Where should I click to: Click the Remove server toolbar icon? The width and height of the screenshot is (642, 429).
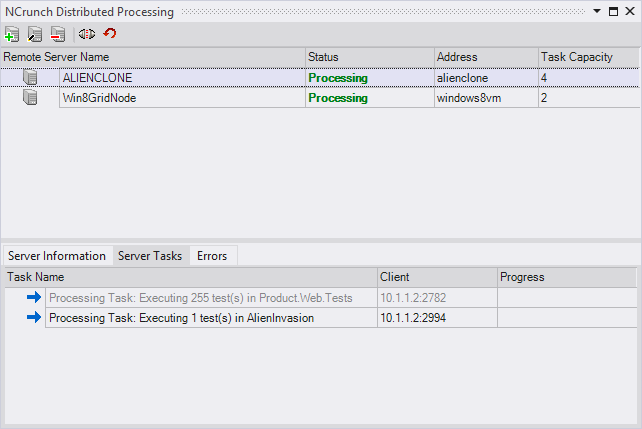click(x=57, y=34)
